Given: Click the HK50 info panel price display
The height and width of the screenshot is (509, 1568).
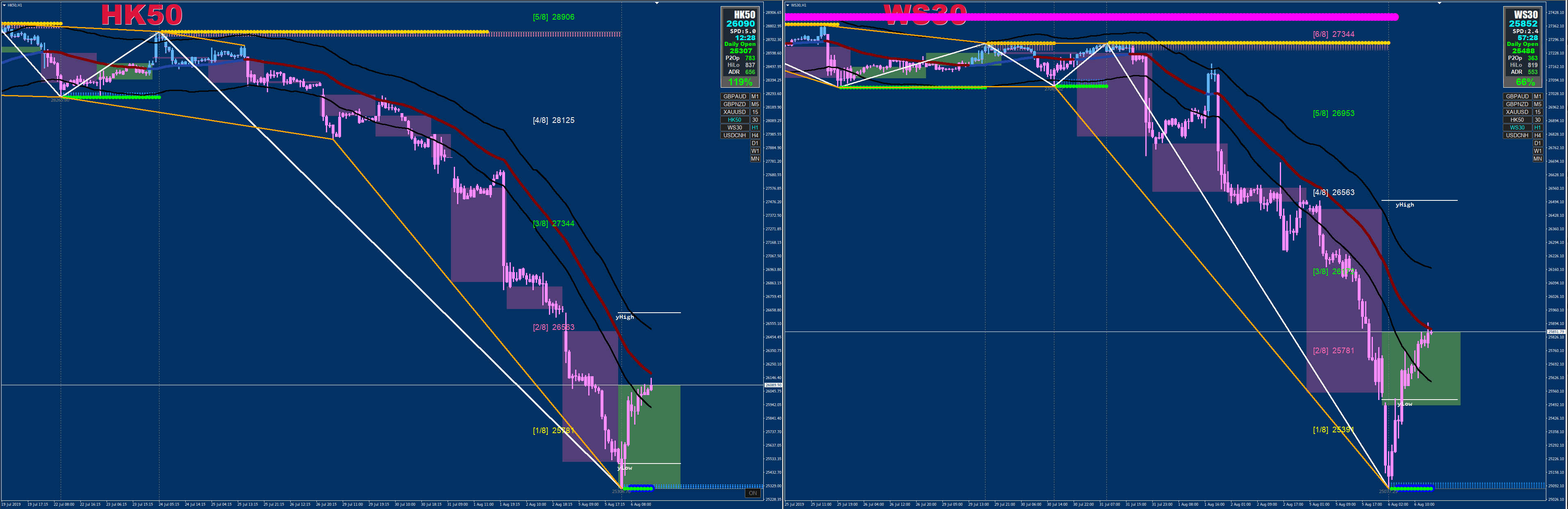Looking at the screenshot, I should (x=740, y=24).
